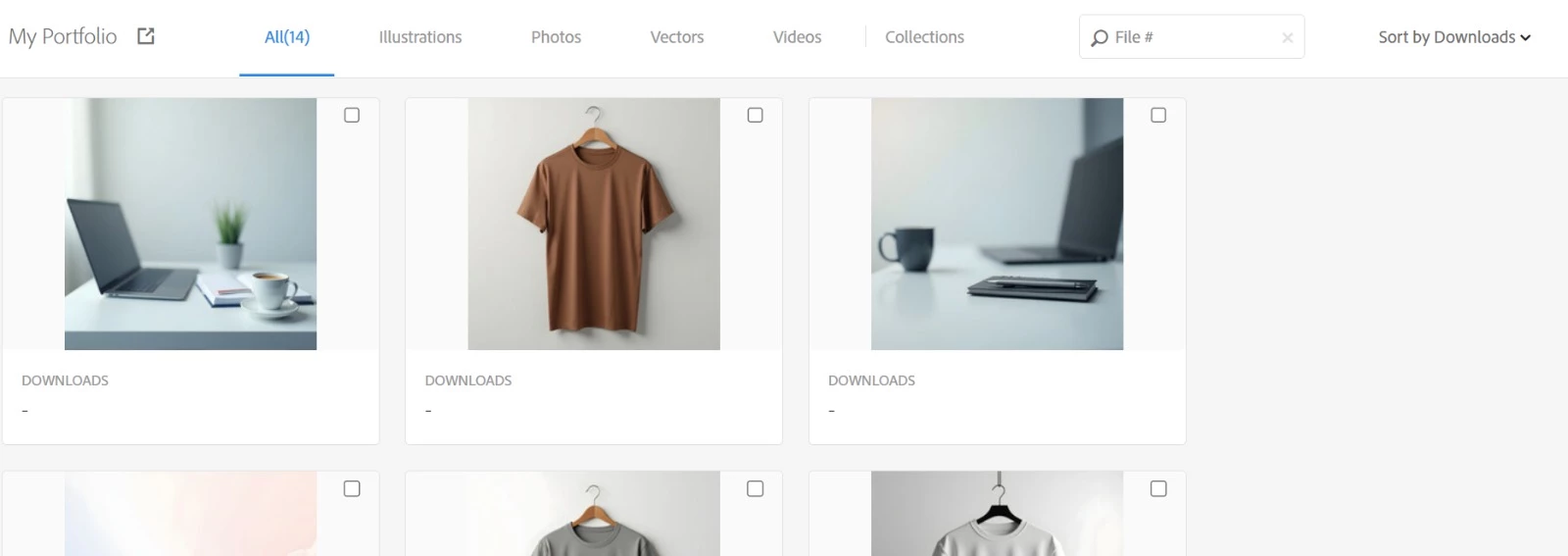Open the dark mug and notebook thumbnail
Viewport: 1568px width, 556px height.
coord(997,224)
